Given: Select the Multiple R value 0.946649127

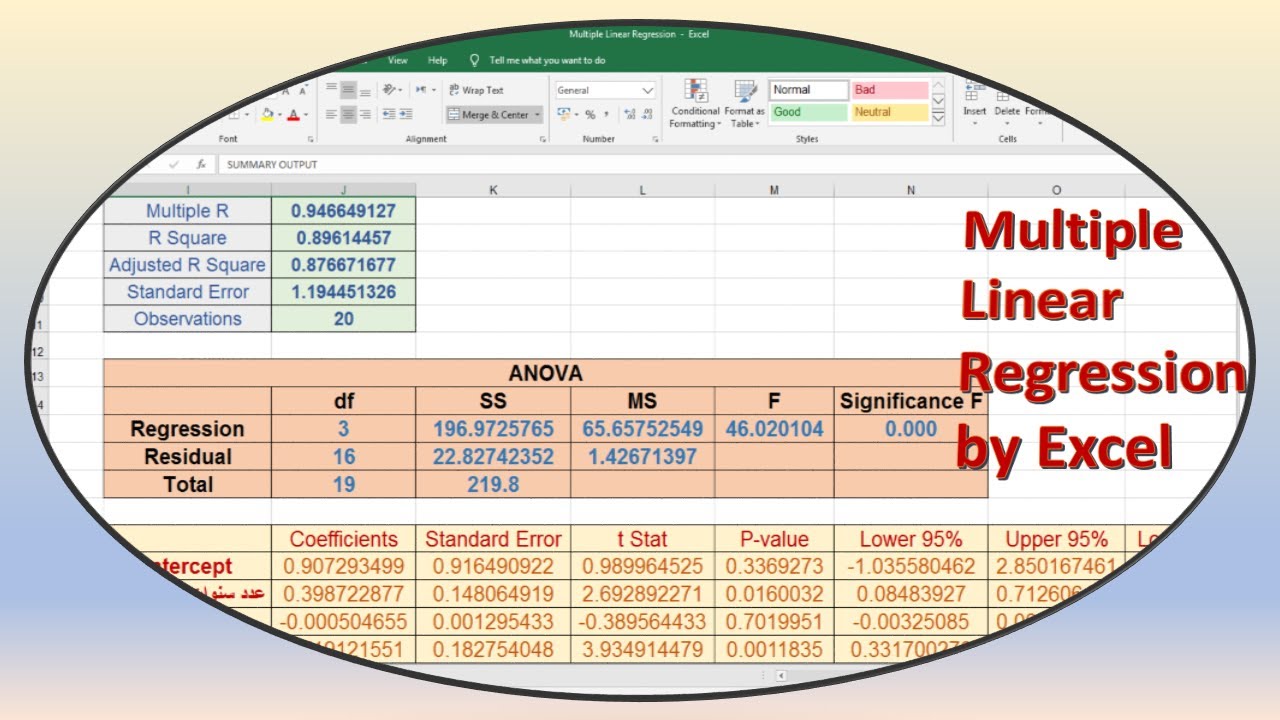Looking at the screenshot, I should click(x=343, y=211).
